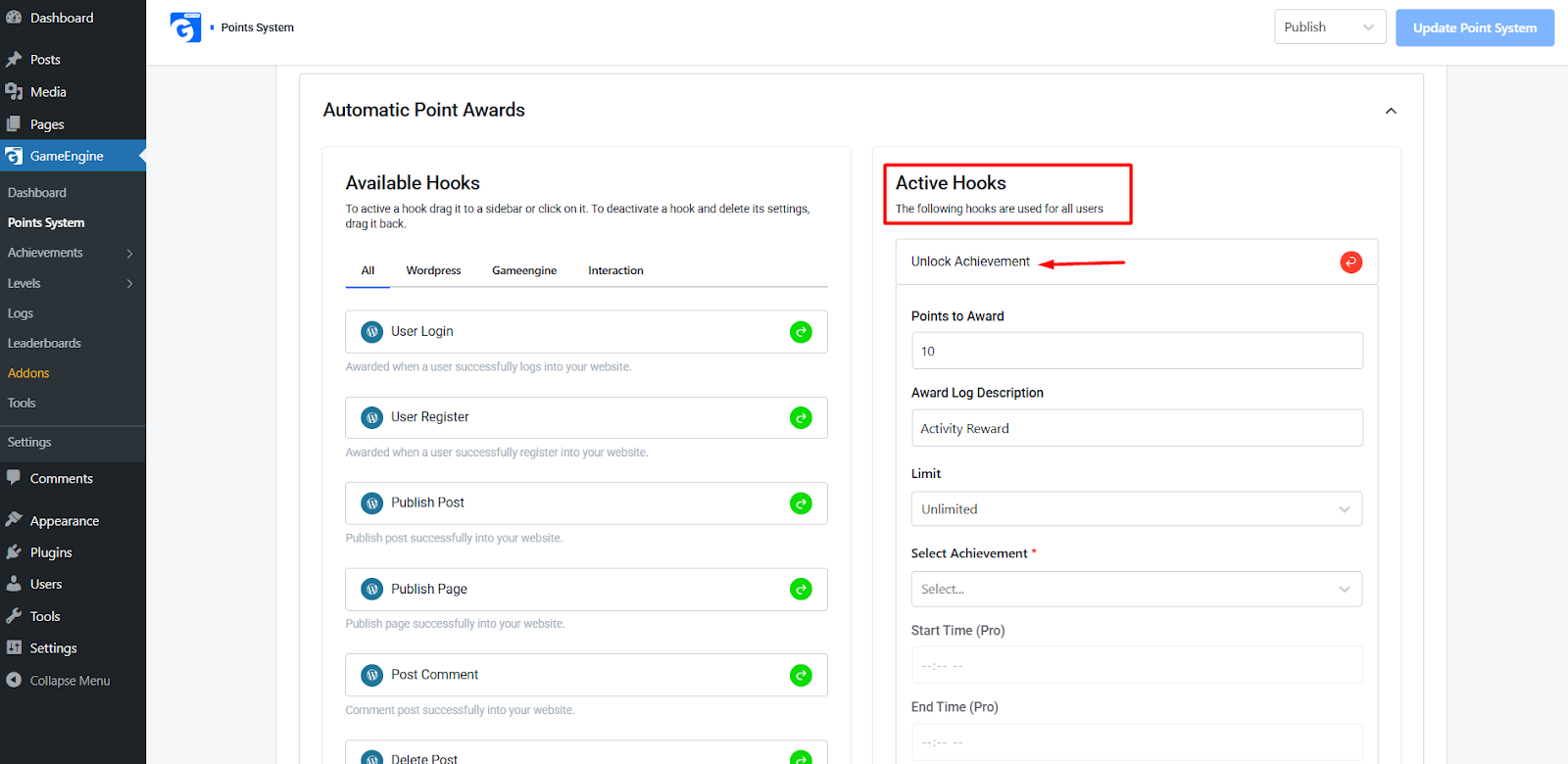Click WordPress icon on User Login row
The height and width of the screenshot is (764, 1568).
tap(372, 332)
